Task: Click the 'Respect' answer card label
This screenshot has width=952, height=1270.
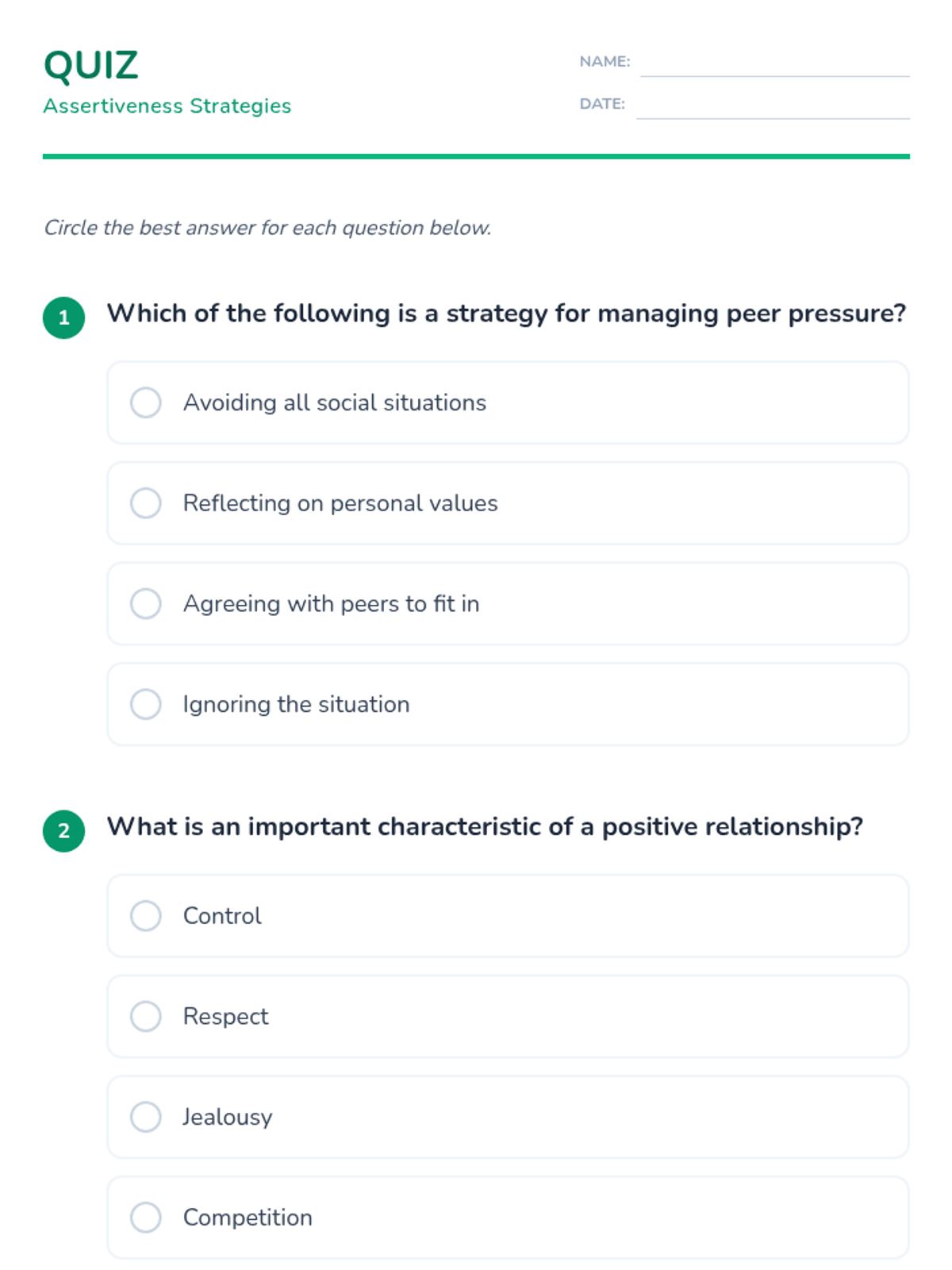Action: coord(226,1016)
